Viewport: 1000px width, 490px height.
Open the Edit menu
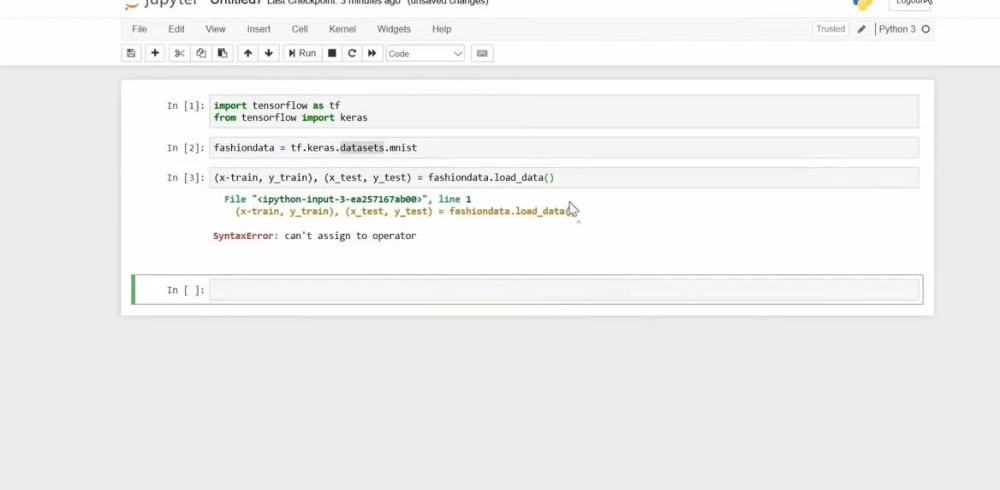tap(176, 29)
